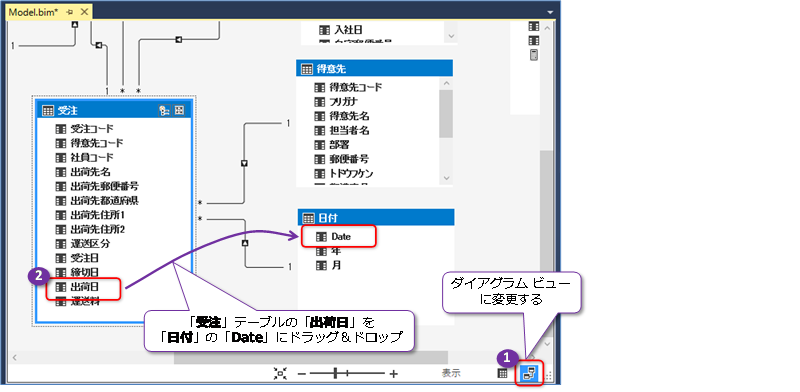This screenshot has width=800, height=392.
Task: Click the 表示 label in status bar
Action: (451, 373)
